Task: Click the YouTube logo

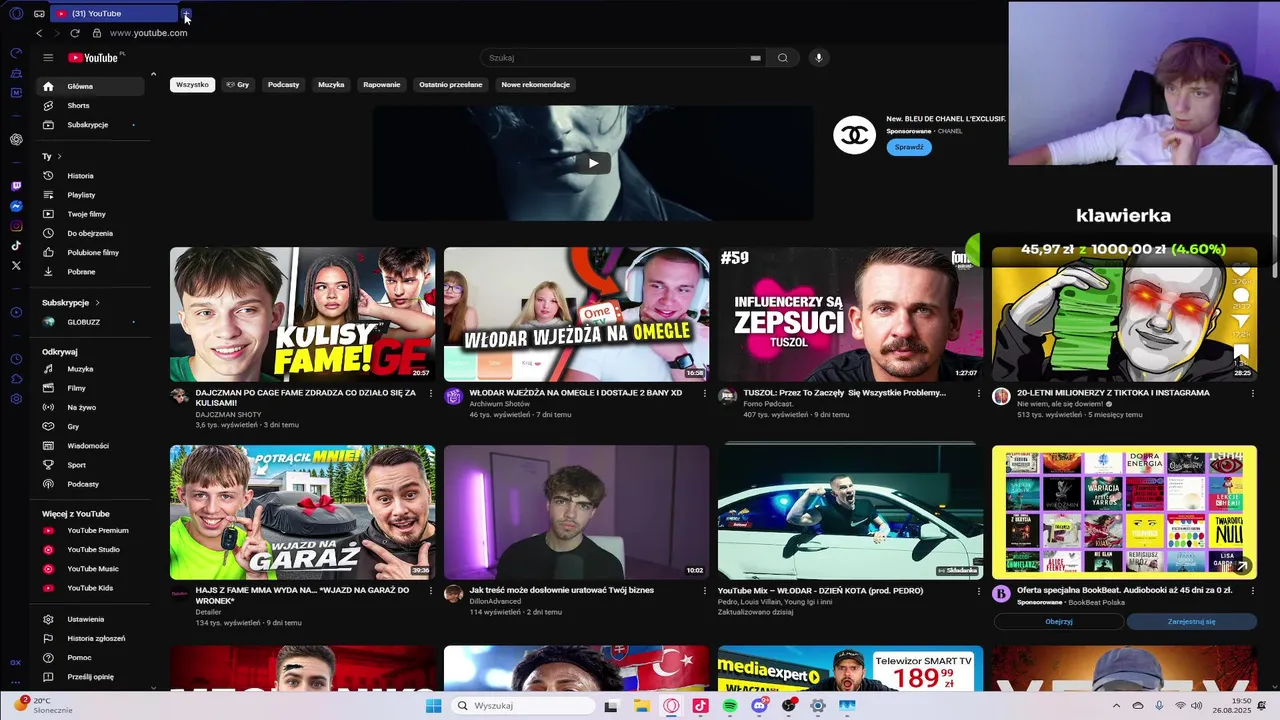Action: pyautogui.click(x=93, y=58)
